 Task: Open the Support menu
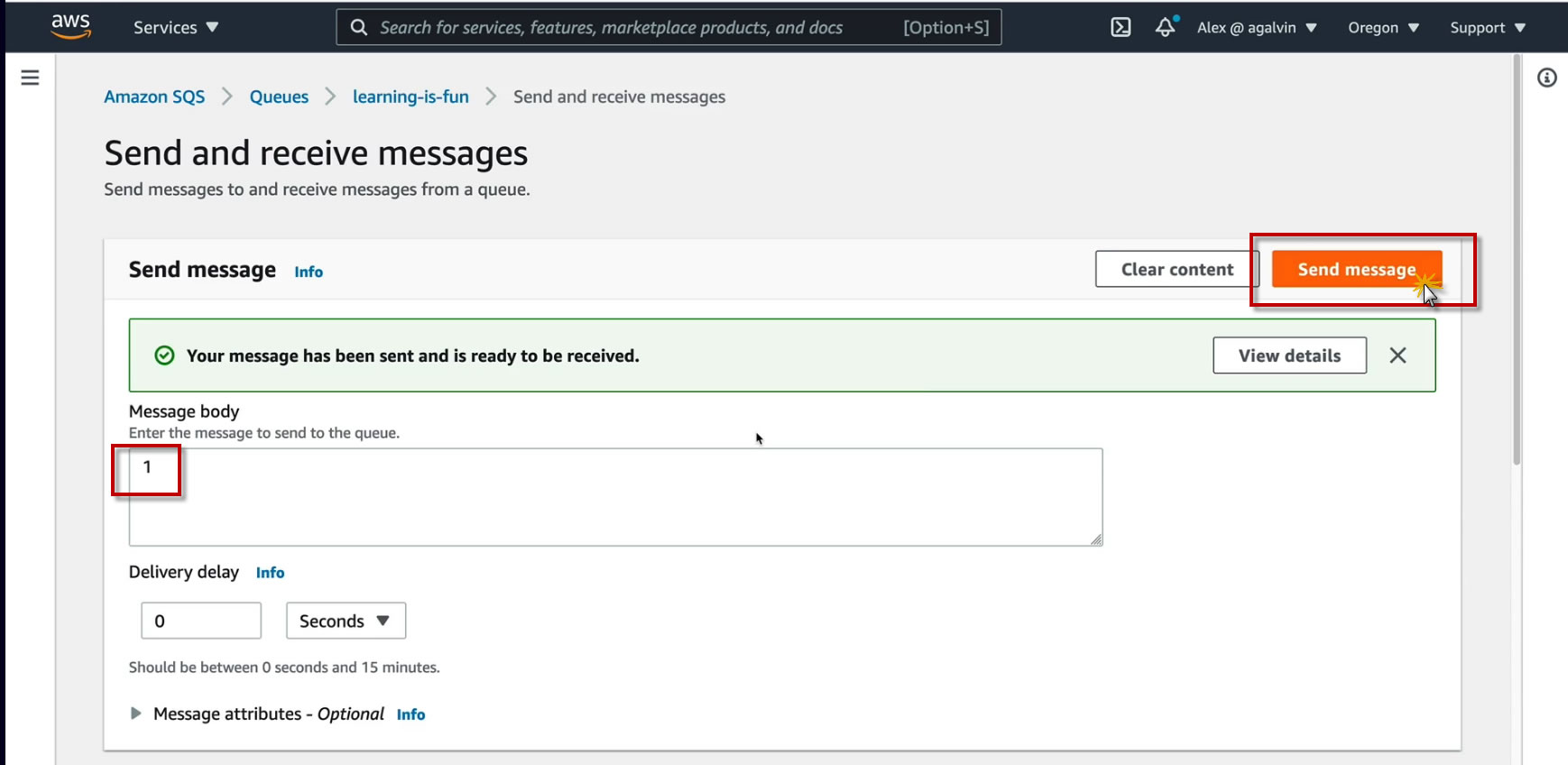click(x=1487, y=27)
